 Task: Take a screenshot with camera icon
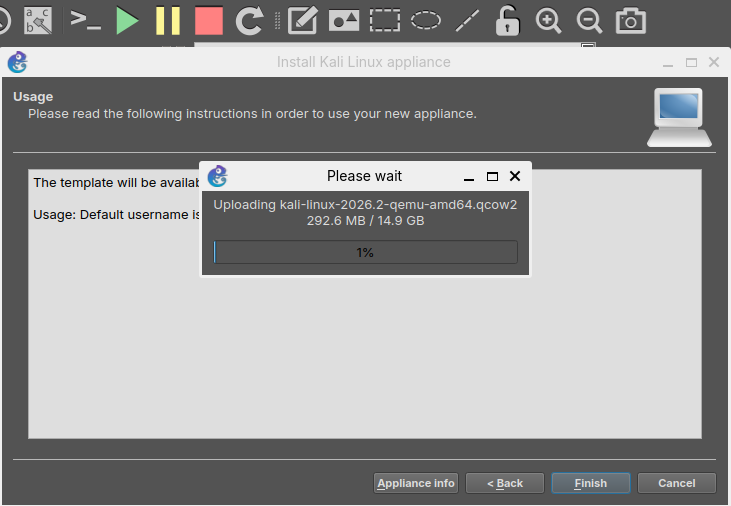[631, 21]
